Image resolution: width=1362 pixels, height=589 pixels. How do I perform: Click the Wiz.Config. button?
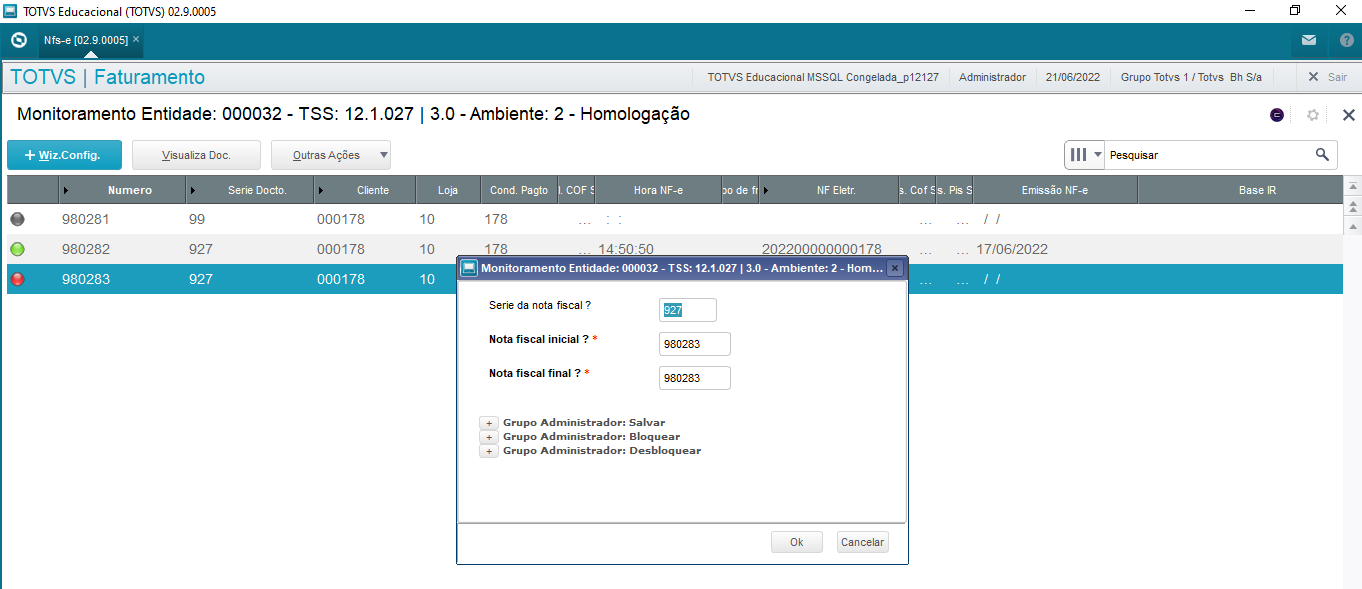click(x=64, y=155)
